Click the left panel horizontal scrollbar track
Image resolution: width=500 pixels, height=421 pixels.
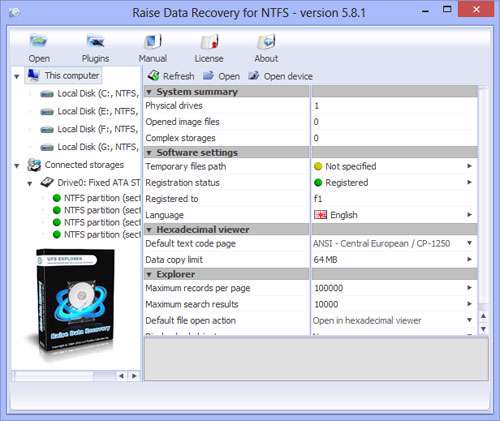pos(66,376)
